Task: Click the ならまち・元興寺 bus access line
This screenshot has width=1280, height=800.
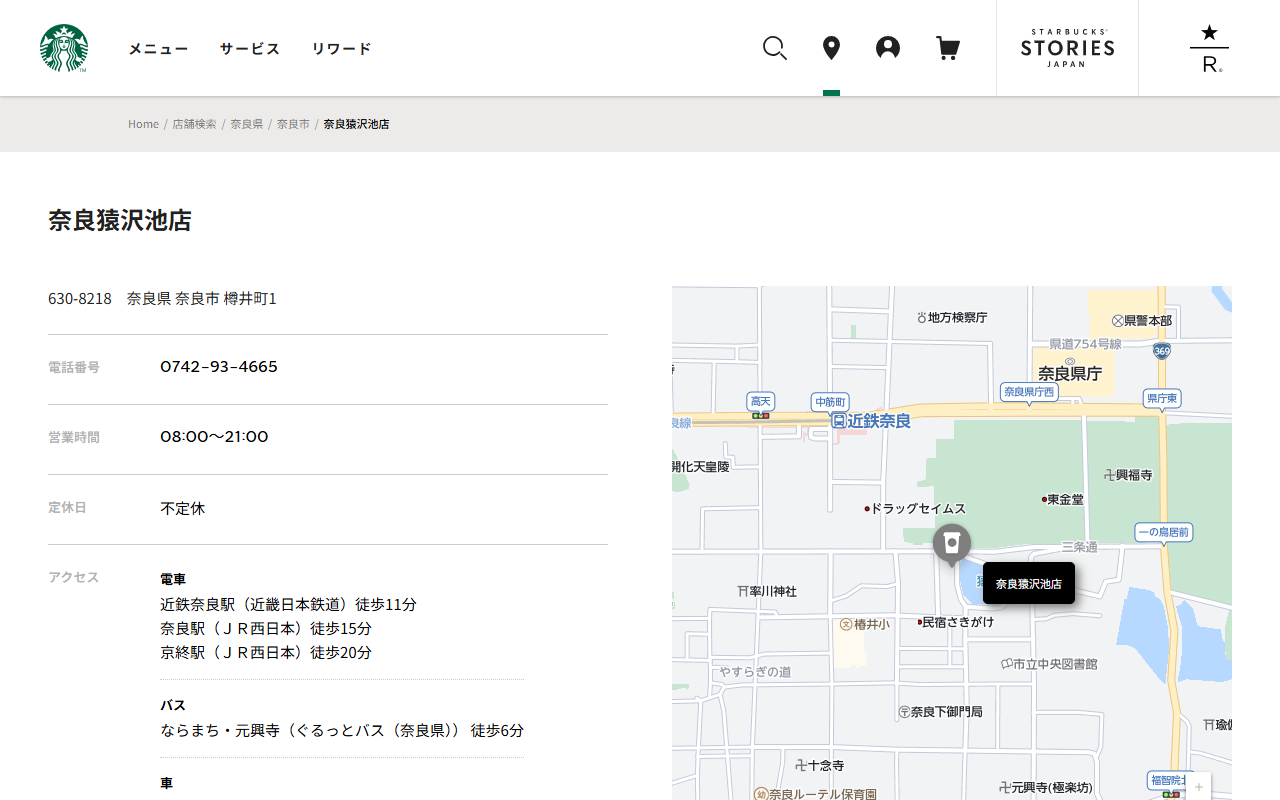Action: (342, 731)
